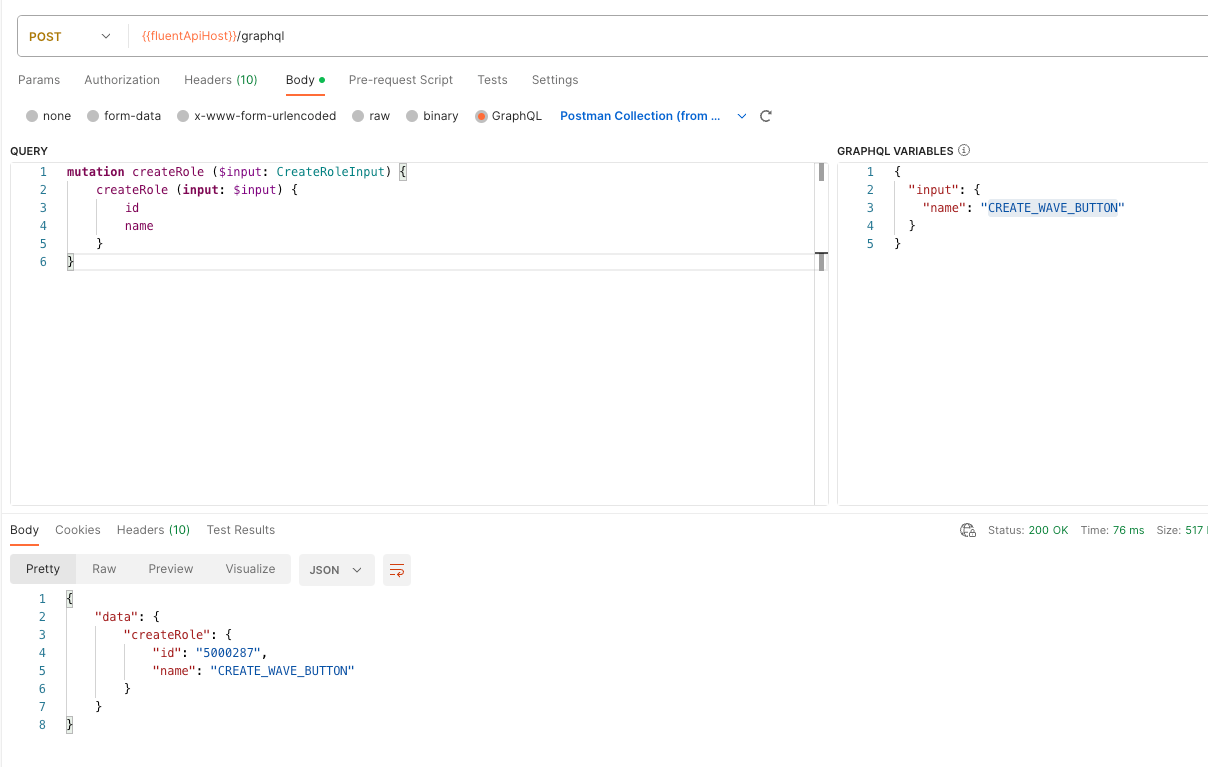Viewport: 1208px width, 767px height.
Task: Open the Pre-request Script tab
Action: pos(400,80)
